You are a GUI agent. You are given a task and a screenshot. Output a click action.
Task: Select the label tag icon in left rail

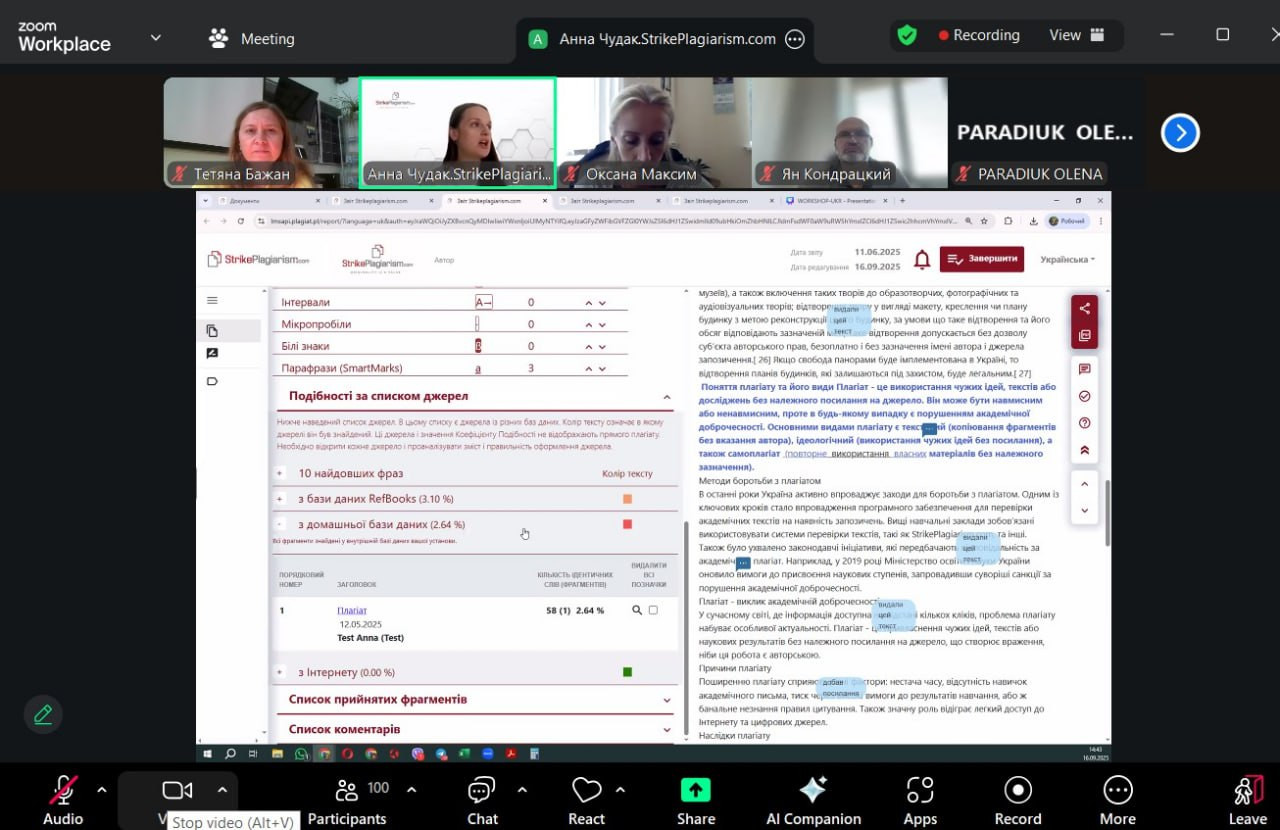tap(212, 381)
